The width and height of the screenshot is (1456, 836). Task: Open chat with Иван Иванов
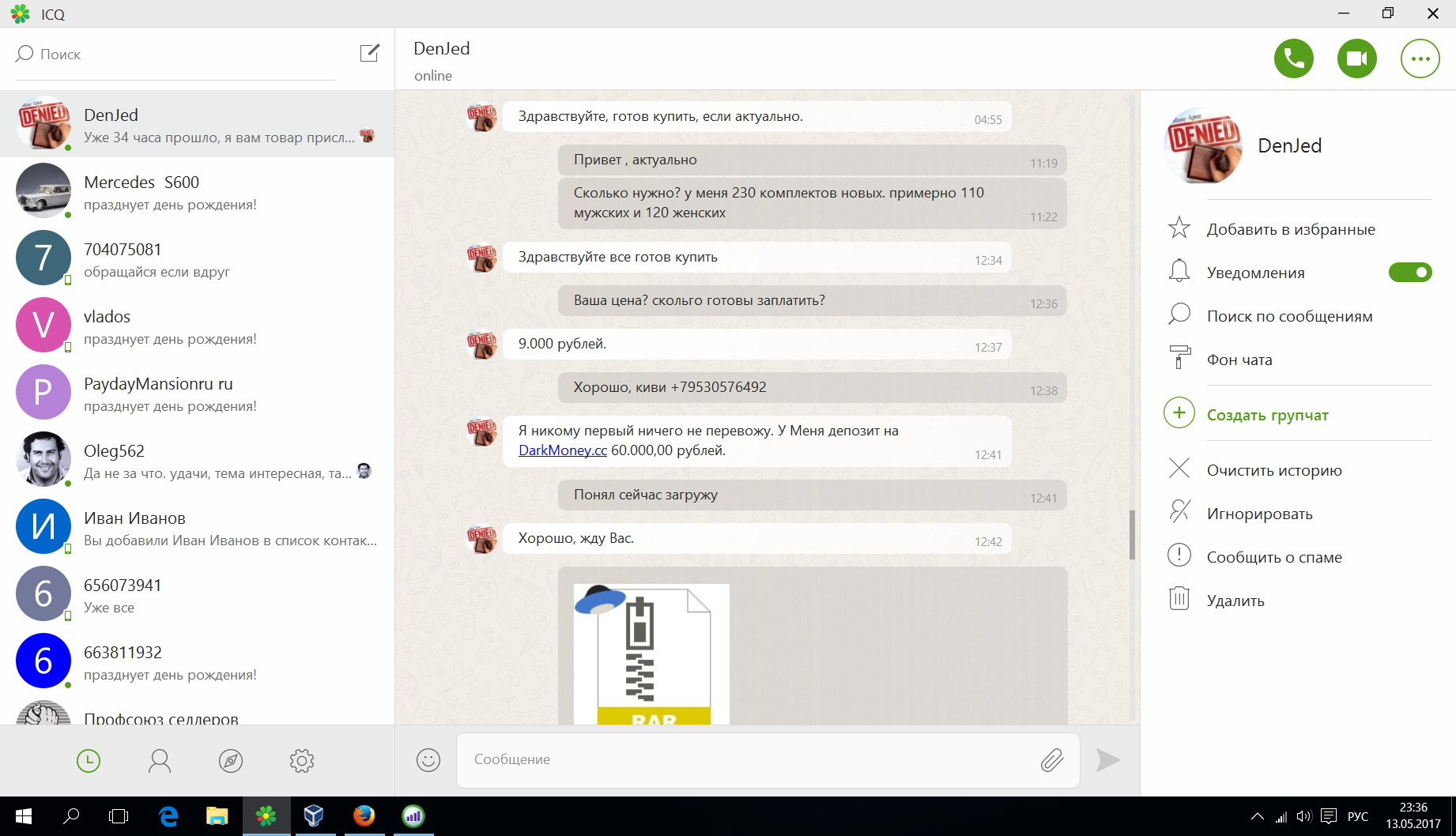[198, 527]
